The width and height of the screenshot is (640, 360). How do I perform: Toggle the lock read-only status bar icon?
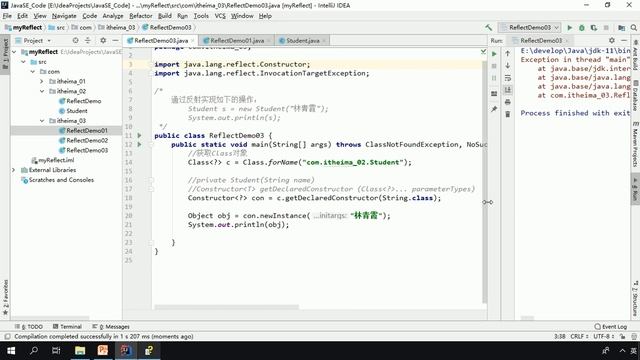(x=622, y=336)
